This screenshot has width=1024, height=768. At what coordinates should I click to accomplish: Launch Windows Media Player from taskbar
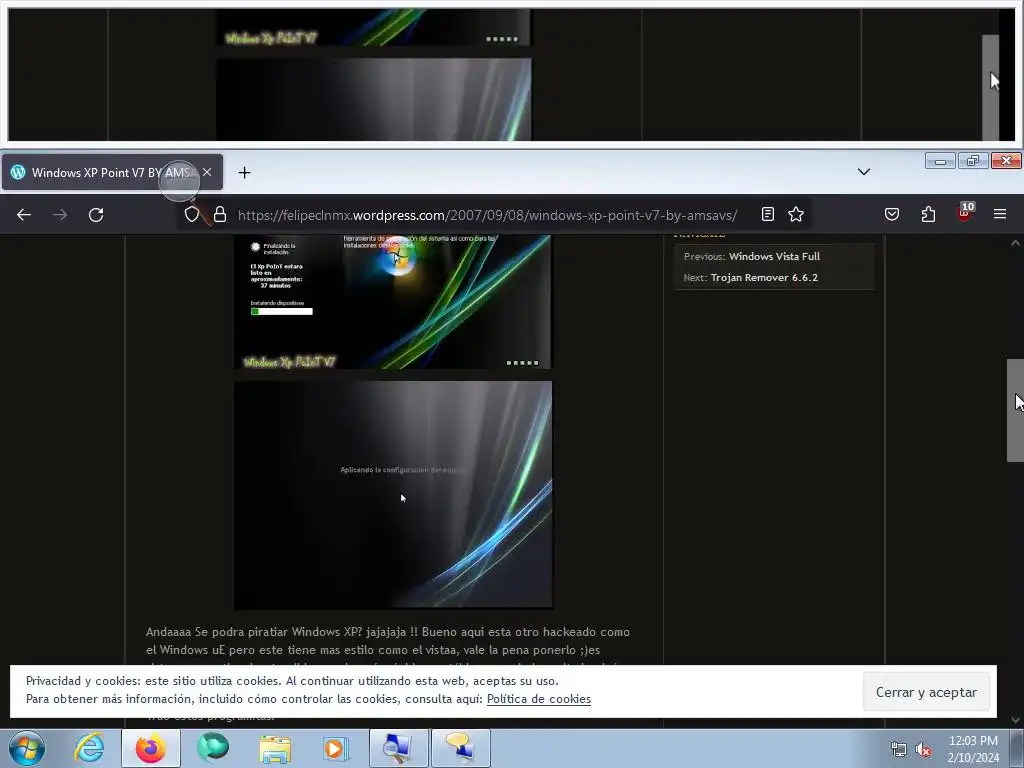337,748
